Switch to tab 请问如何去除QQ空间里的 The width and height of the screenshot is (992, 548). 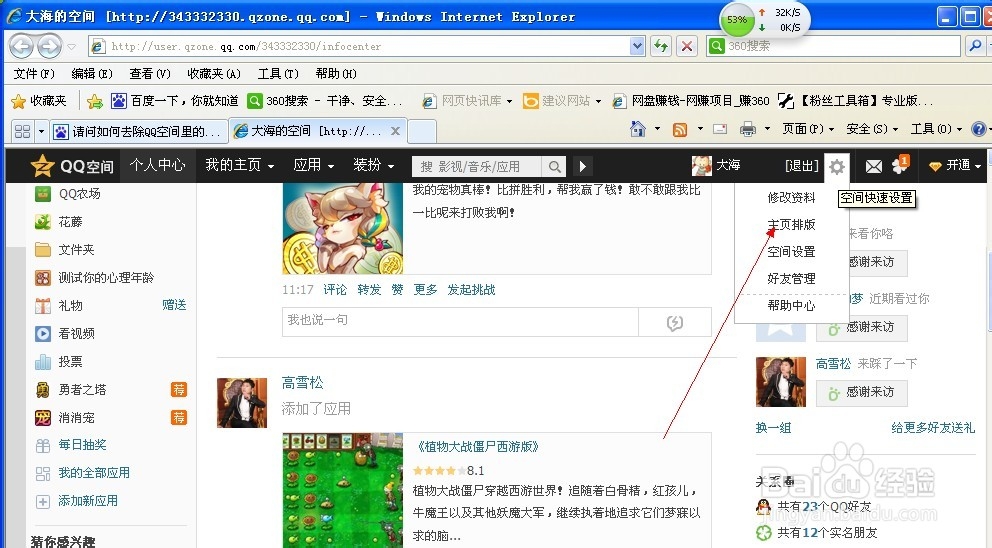(x=137, y=131)
